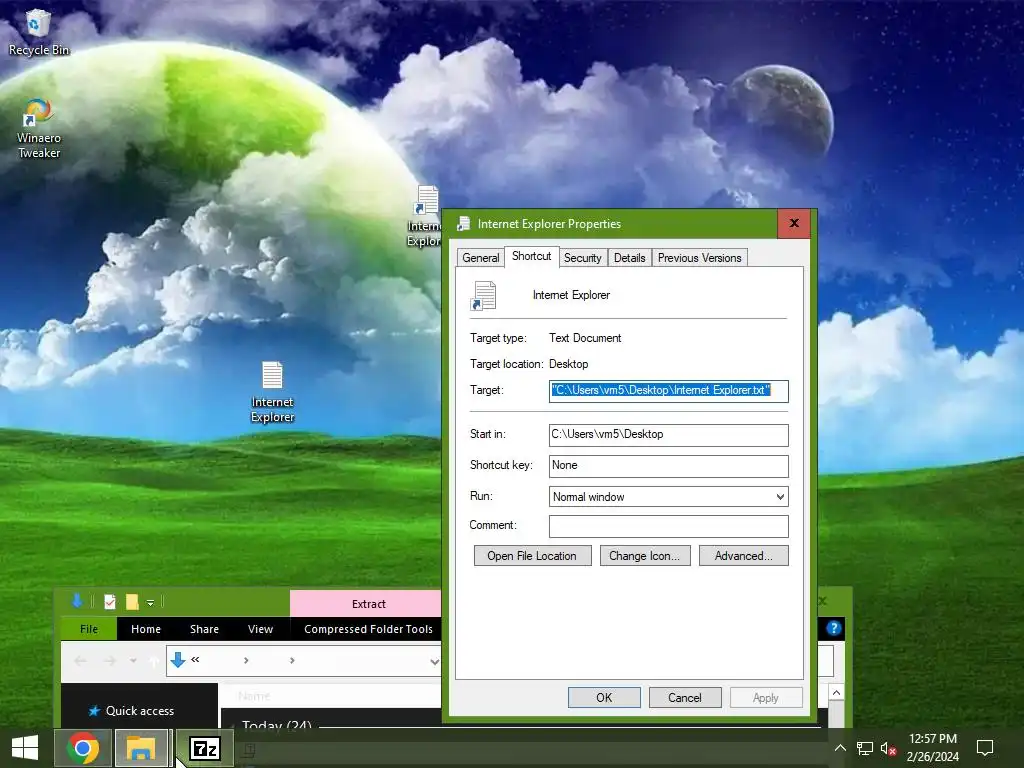Open the Home ribbon tab in Explorer
The image size is (1024, 768).
point(146,629)
